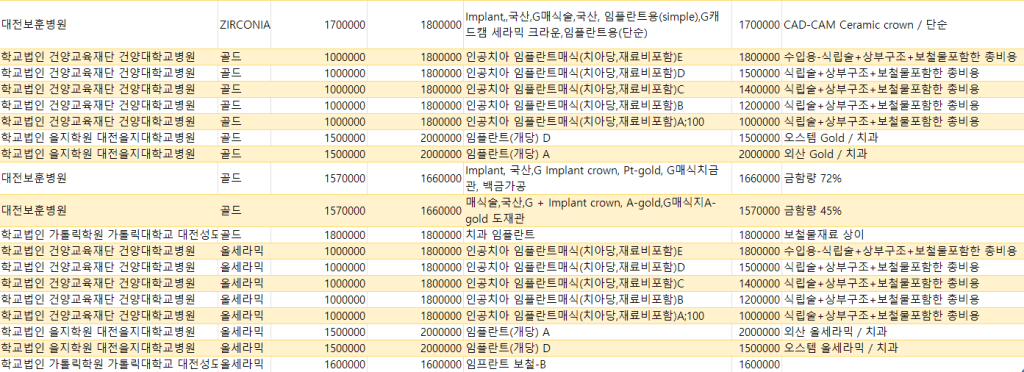Select '임플란트매식(치아당,재료비포함)D' in the 골드 row
The image size is (1024, 372).
point(598,73)
